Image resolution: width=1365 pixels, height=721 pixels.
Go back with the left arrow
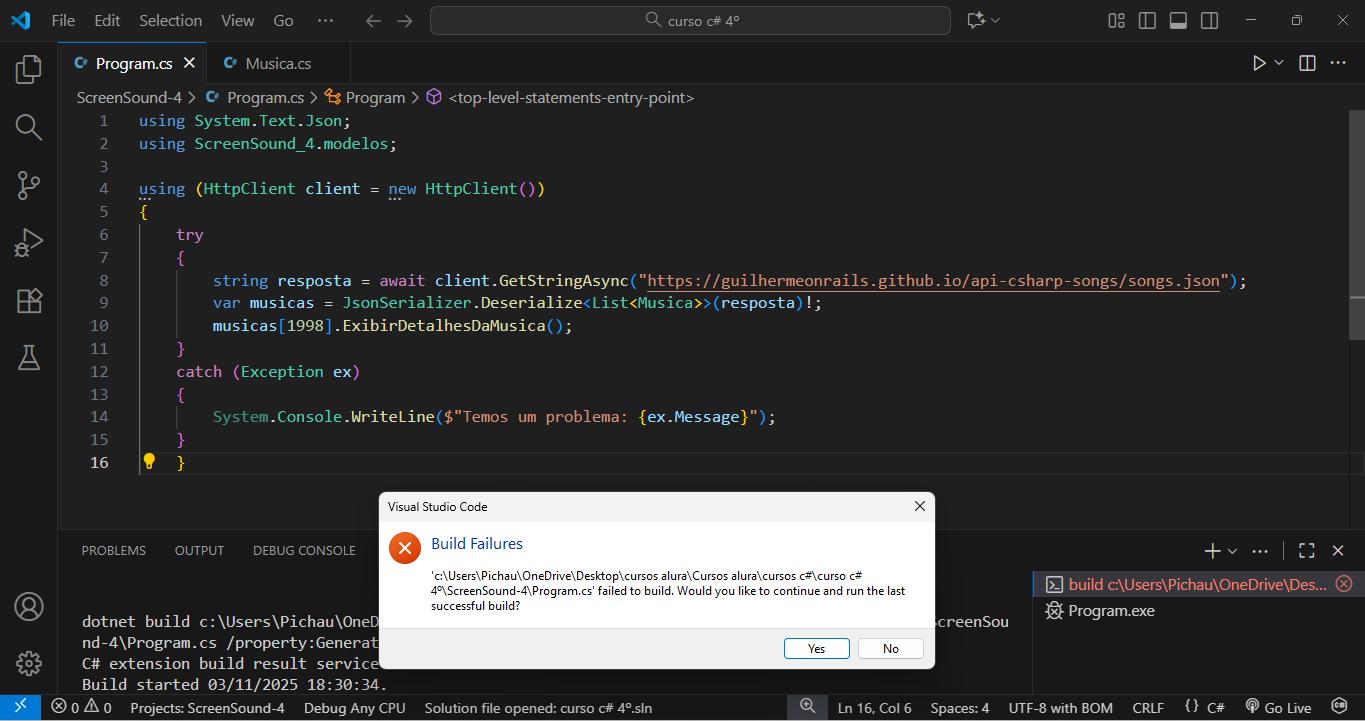point(374,20)
